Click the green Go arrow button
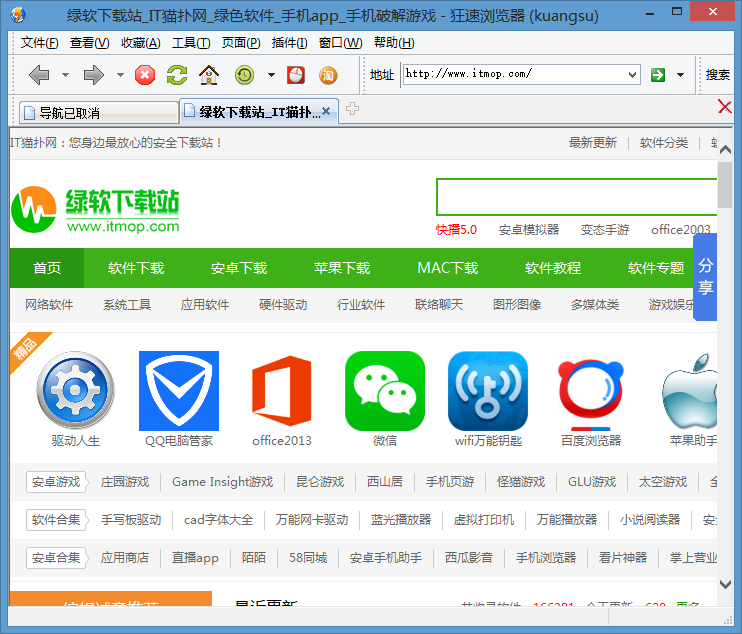This screenshot has height=634, width=742. click(658, 75)
